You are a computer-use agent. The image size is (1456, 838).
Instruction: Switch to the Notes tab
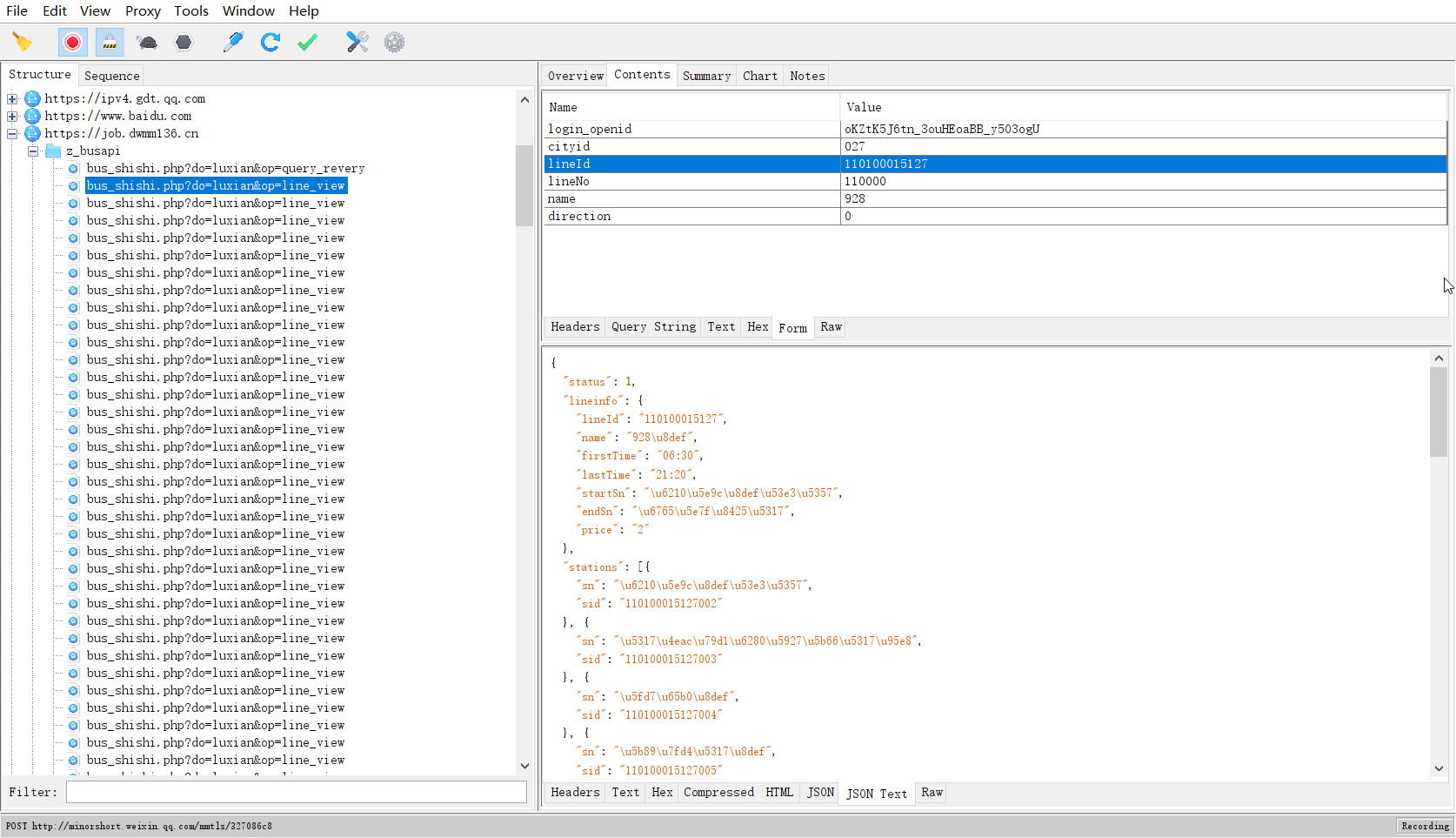(807, 76)
